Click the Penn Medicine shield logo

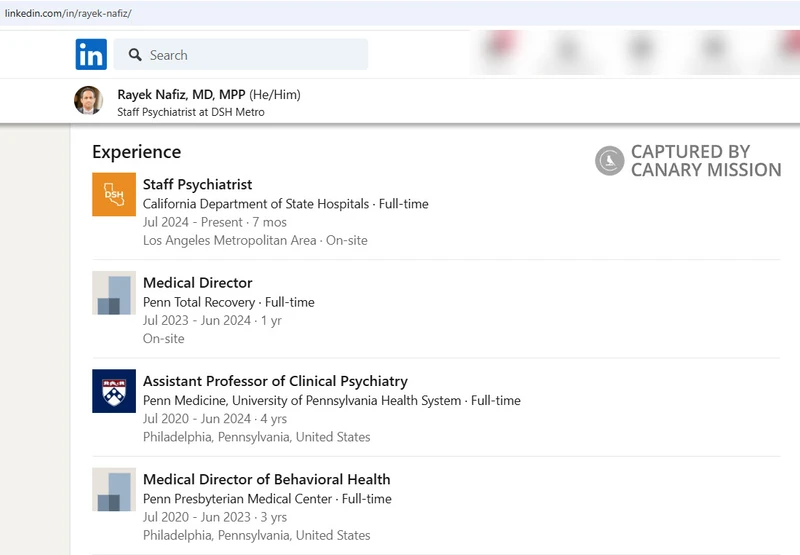tap(114, 391)
